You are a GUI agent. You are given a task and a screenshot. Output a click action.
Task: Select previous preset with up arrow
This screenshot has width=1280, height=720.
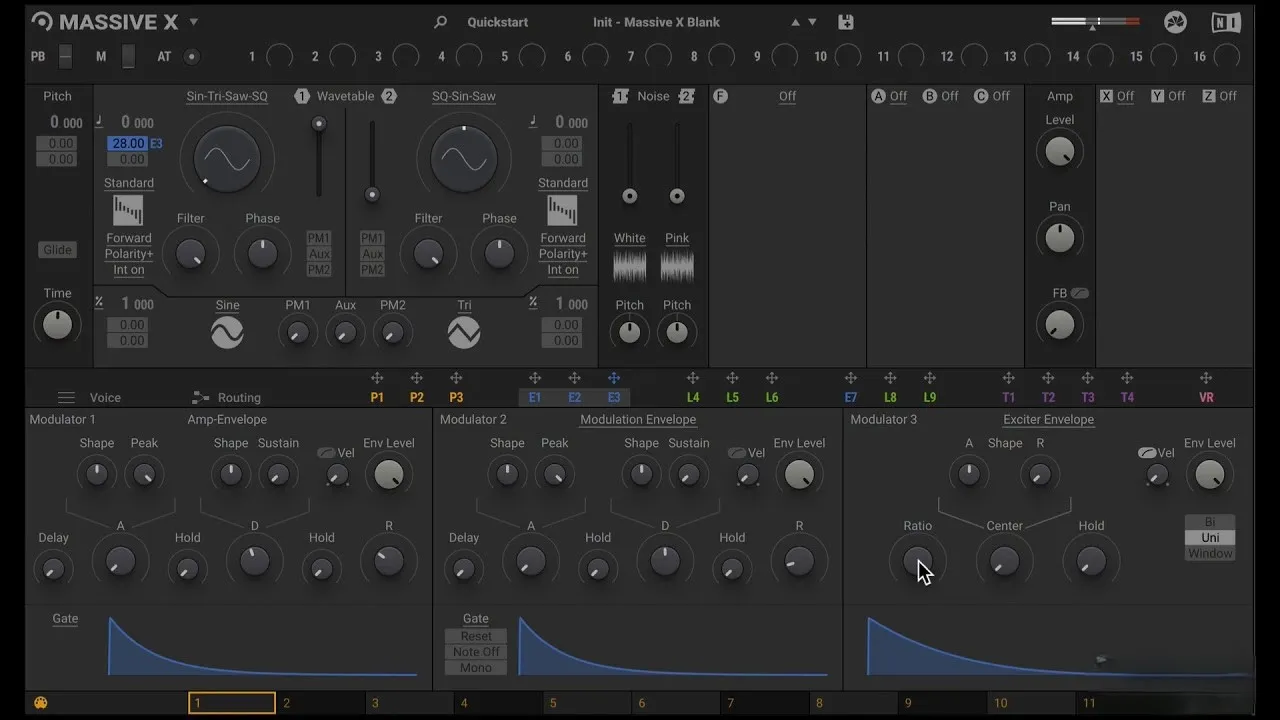pyautogui.click(x=796, y=22)
